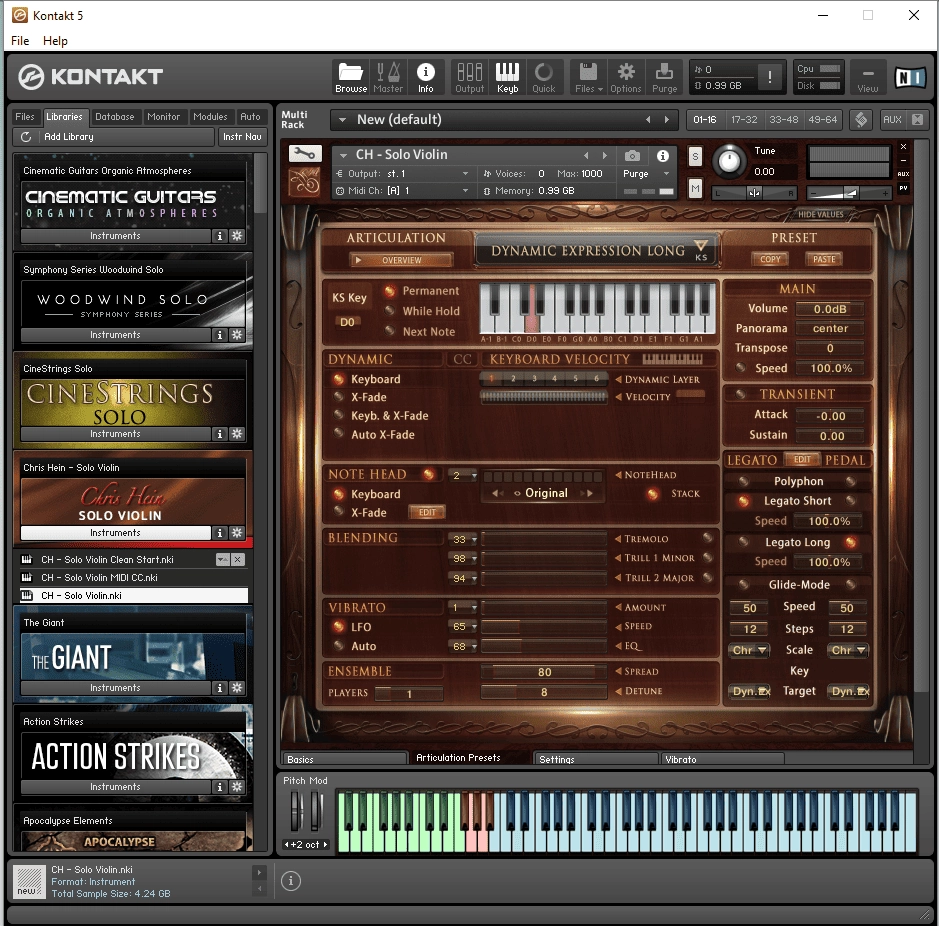Viewport: 939px width, 926px height.
Task: Click the Instr Nav button
Action: tap(242, 137)
